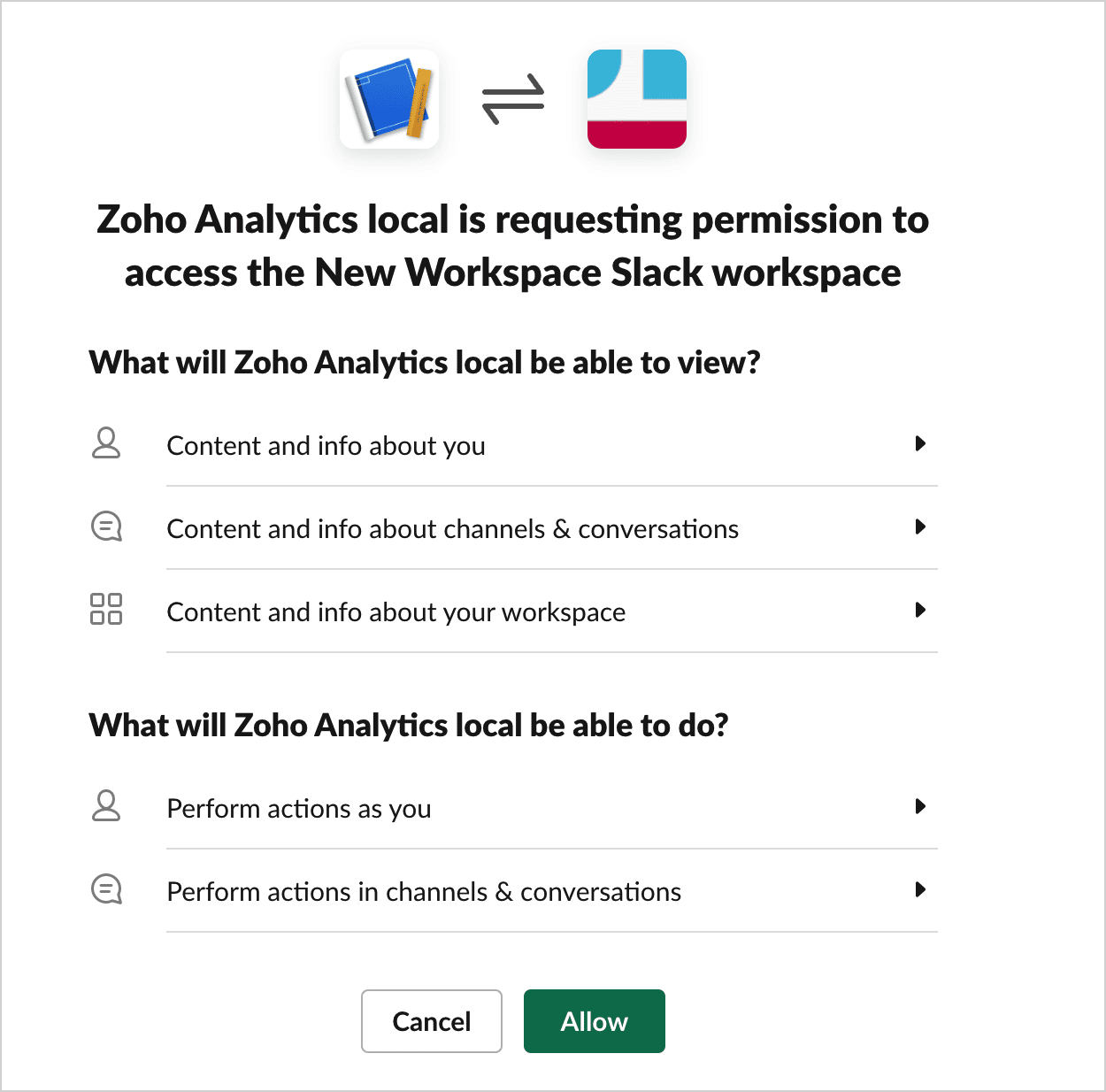Image resolution: width=1106 pixels, height=1092 pixels.
Task: Expand arrow for 'Perform actions as you'
Action: pyautogui.click(x=920, y=806)
